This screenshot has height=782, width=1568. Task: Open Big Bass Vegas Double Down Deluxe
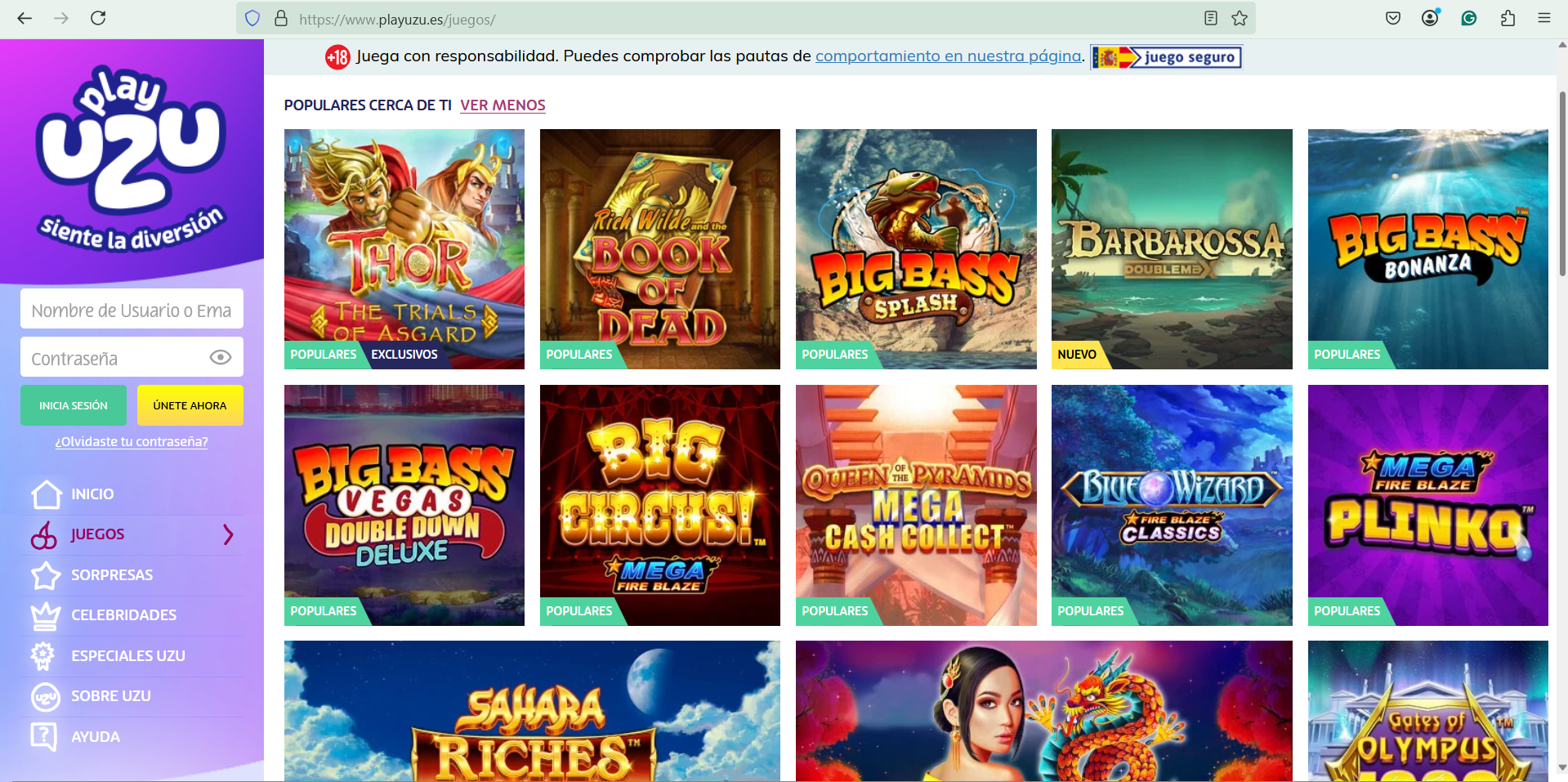[404, 505]
